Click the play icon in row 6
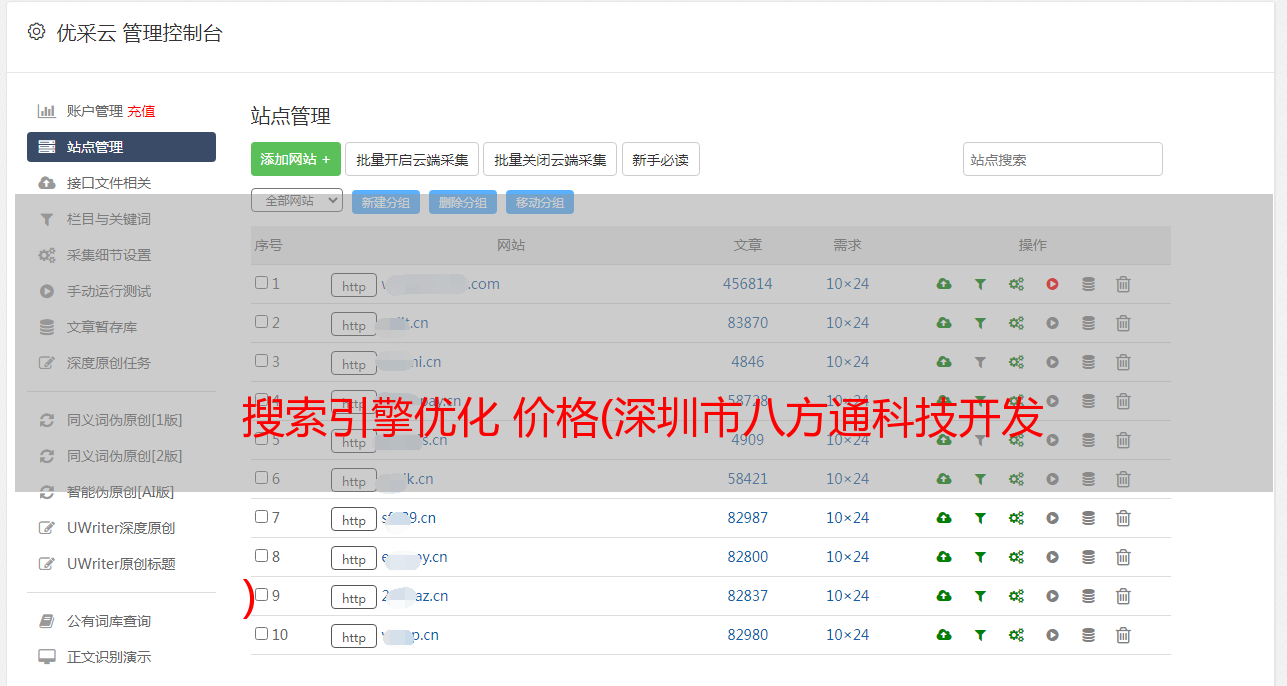Image resolution: width=1287 pixels, height=686 pixels. 1052,479
